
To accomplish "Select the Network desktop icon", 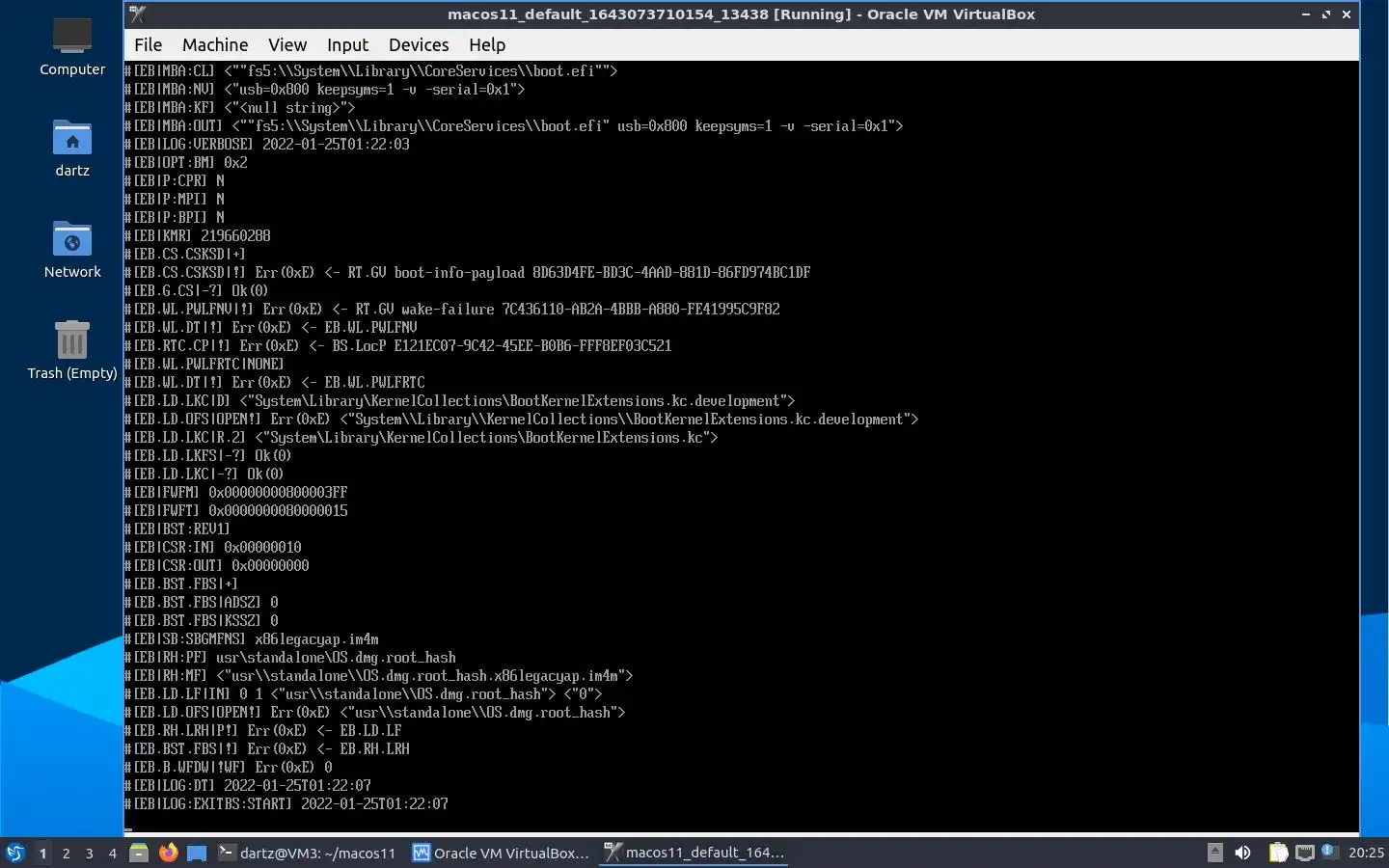I will pyautogui.click(x=72, y=249).
